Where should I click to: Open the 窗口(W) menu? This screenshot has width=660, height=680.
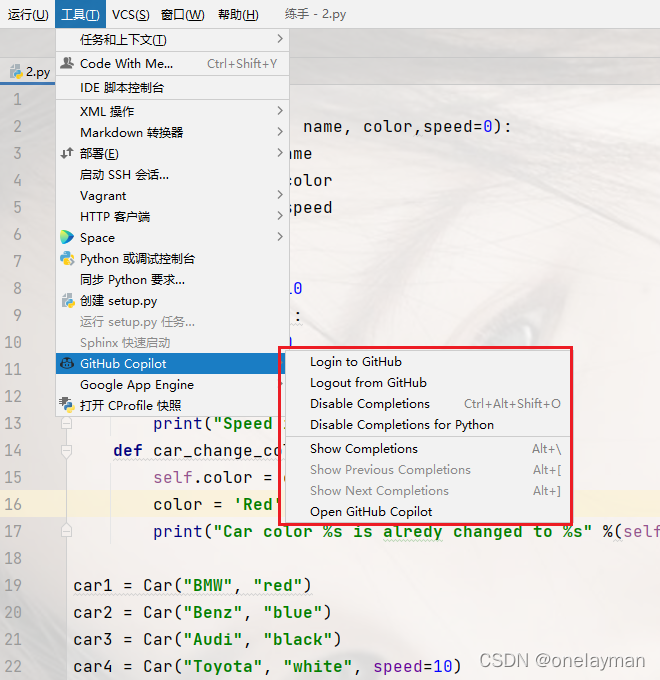[x=183, y=14]
